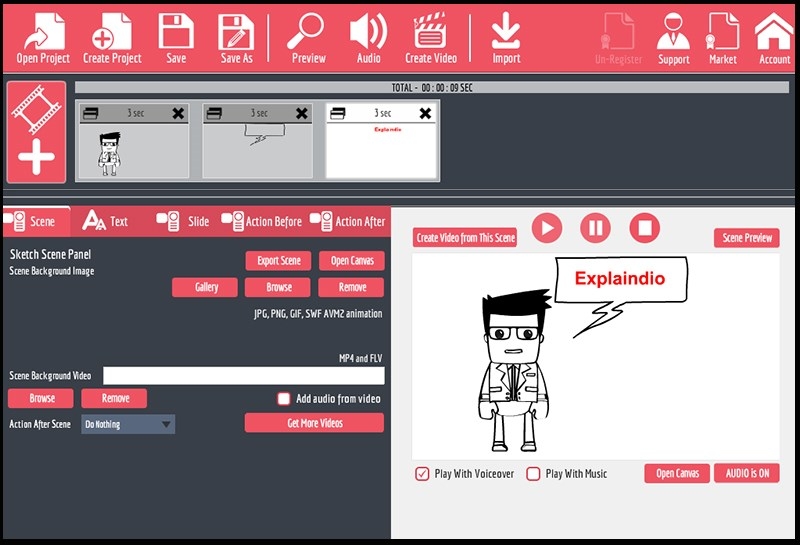Screen dimensions: 800x545
Task: Click the Create Project icon
Action: 112,39
